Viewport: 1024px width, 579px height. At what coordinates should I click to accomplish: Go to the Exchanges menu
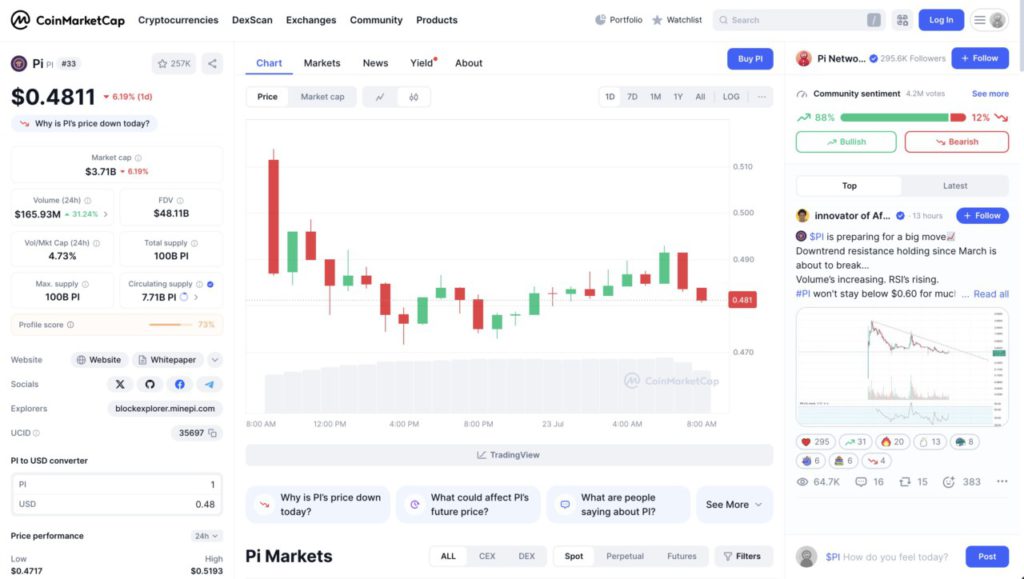click(x=311, y=20)
